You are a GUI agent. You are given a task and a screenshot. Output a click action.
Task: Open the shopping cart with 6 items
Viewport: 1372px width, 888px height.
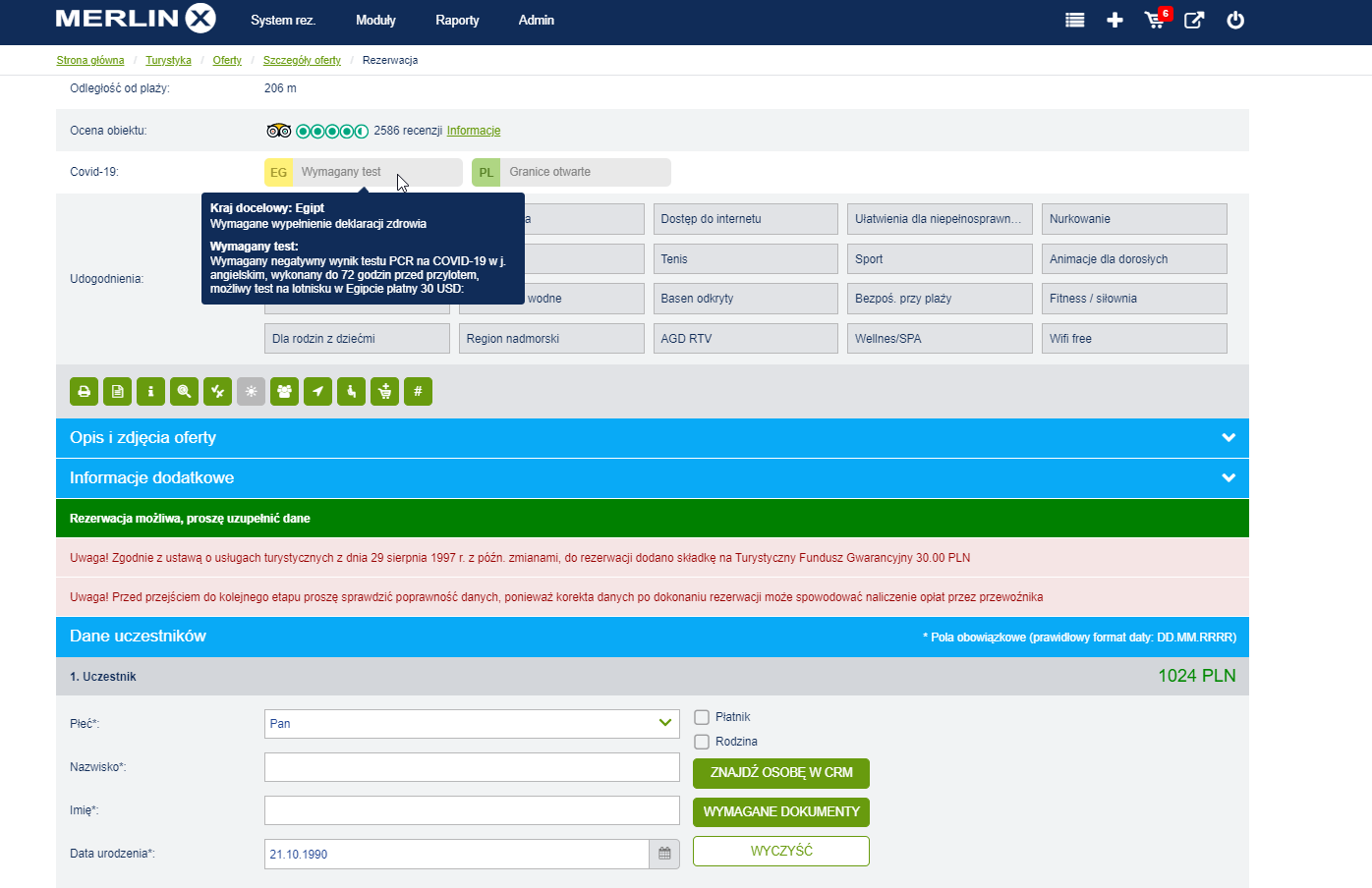point(1155,20)
